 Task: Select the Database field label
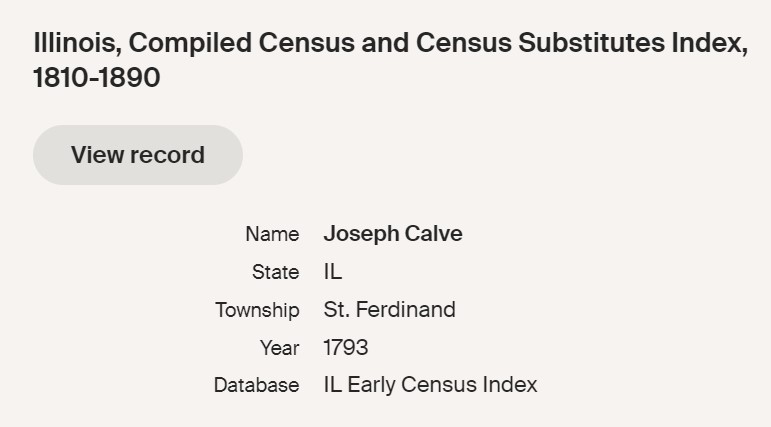[256, 385]
